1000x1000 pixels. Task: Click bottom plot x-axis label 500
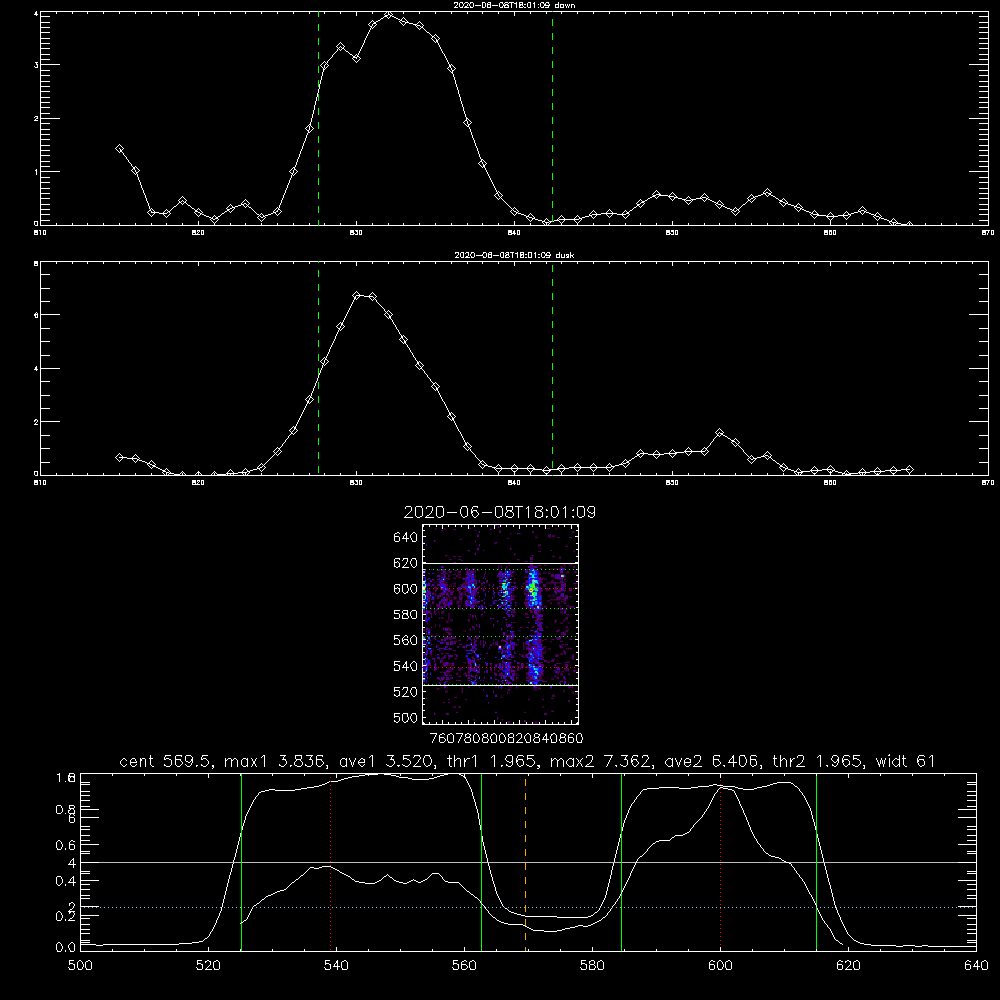[x=80, y=966]
